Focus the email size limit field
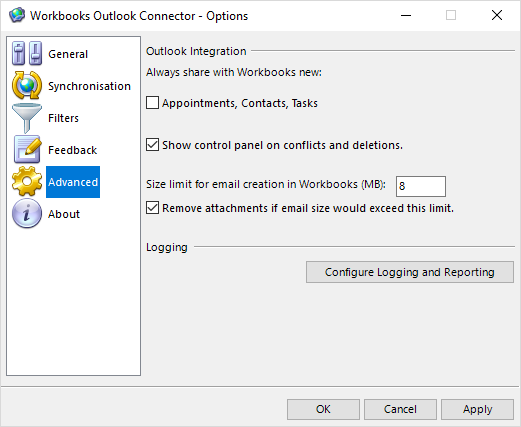The height and width of the screenshot is (427, 521). coord(421,186)
